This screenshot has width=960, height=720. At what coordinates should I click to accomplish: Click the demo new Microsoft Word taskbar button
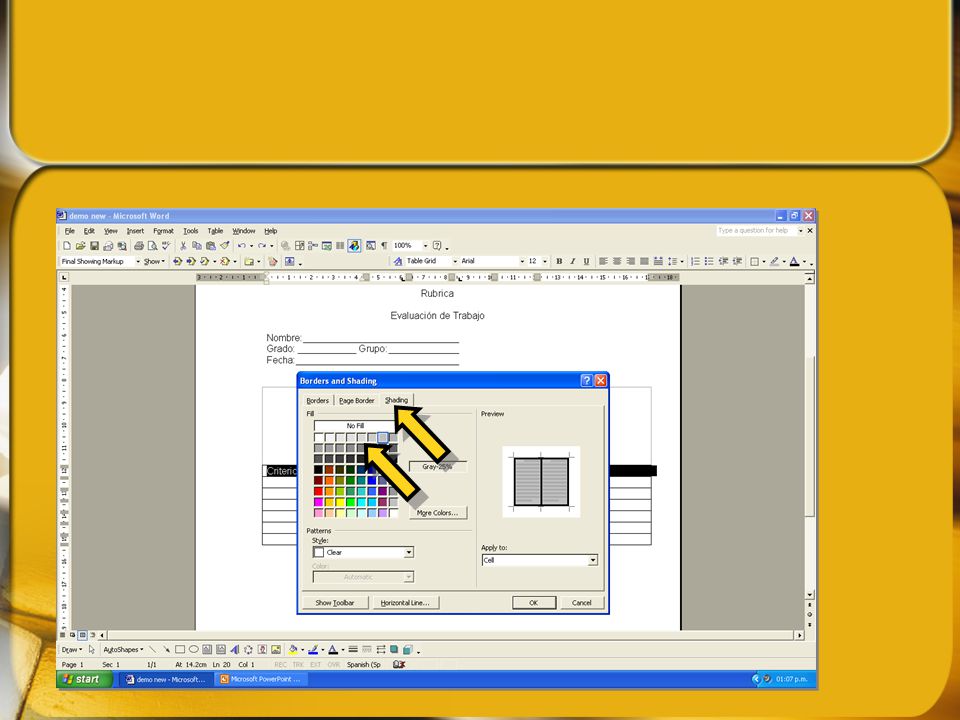click(166, 679)
